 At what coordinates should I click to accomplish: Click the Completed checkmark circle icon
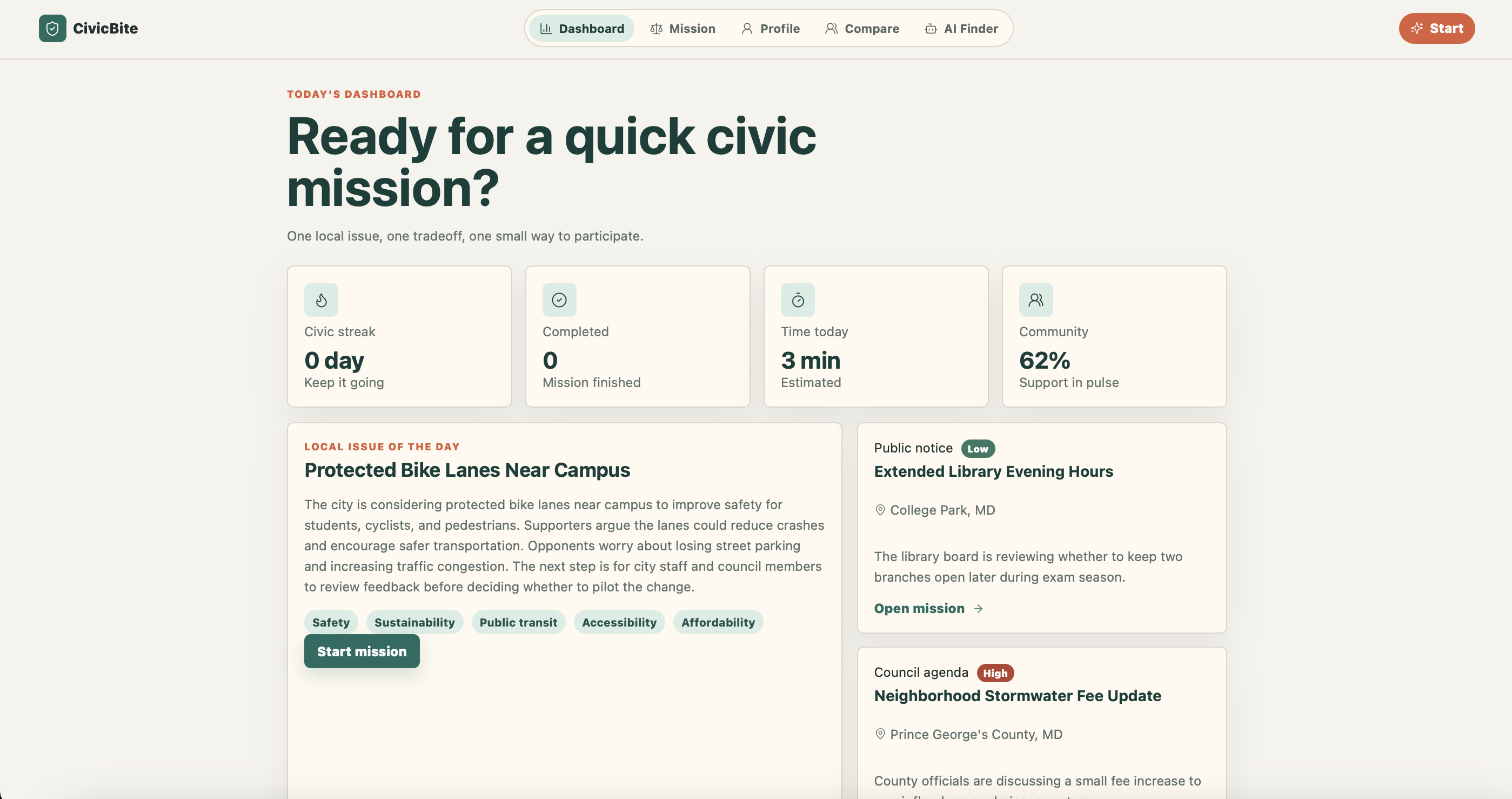point(559,300)
